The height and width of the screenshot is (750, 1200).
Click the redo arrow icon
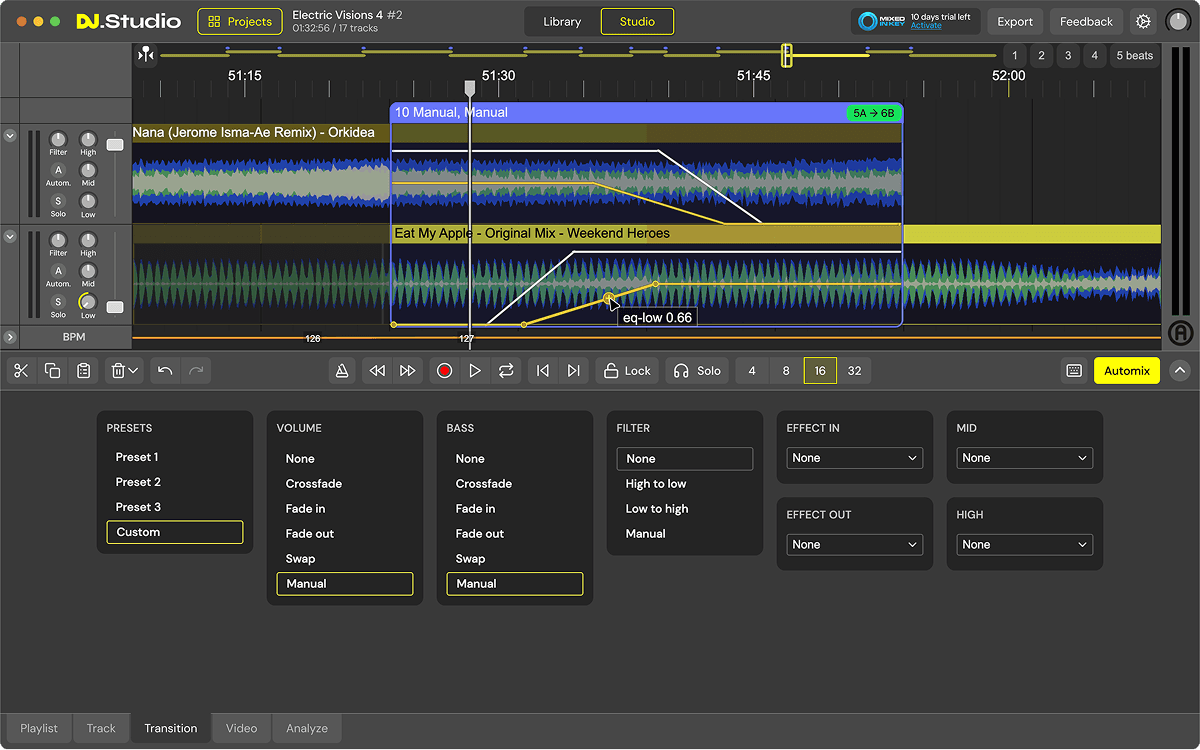196,371
